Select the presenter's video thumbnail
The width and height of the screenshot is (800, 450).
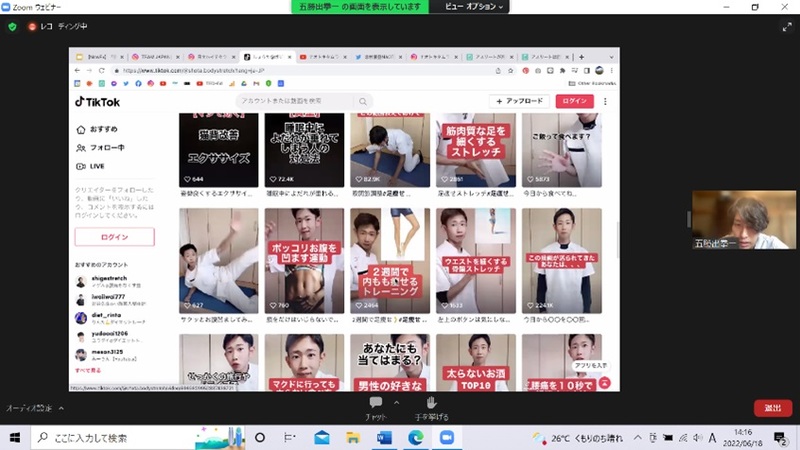coord(744,220)
